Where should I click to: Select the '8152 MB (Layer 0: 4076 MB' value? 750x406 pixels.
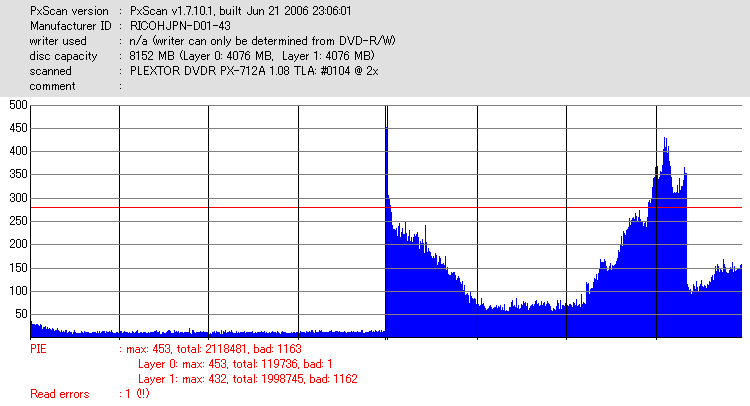(x=252, y=56)
